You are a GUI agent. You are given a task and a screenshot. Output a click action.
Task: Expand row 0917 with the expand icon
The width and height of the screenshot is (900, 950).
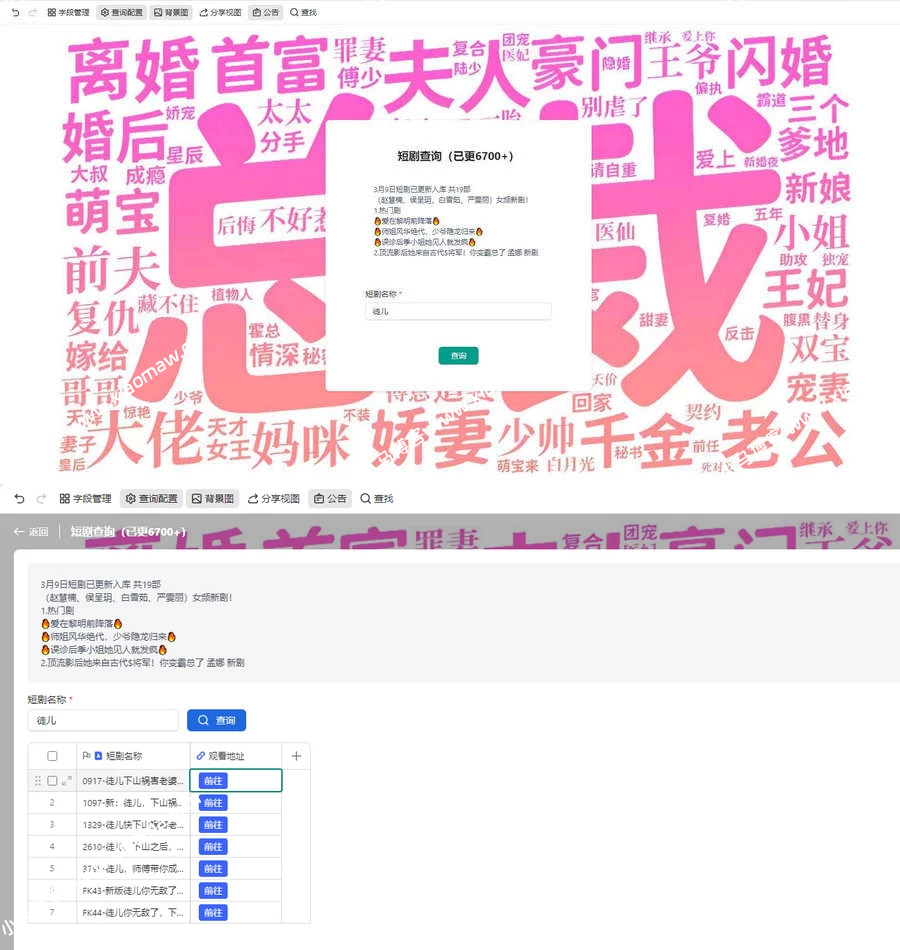(x=67, y=781)
